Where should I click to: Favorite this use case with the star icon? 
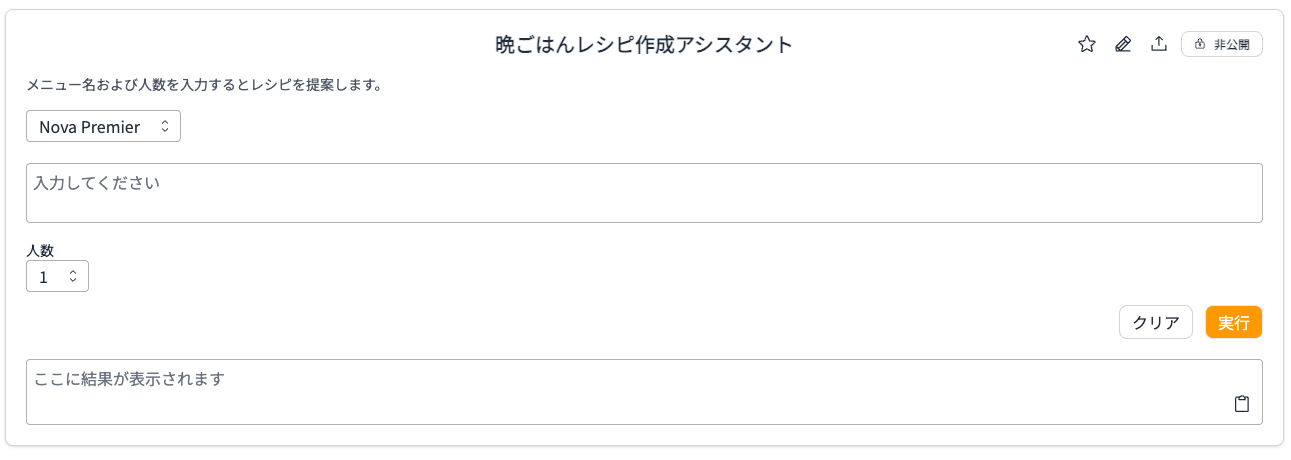pos(1087,44)
